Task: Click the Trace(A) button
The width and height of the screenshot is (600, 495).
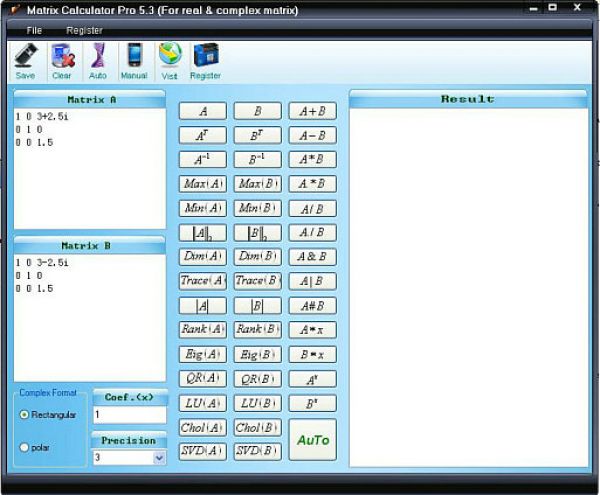Action: (203, 281)
